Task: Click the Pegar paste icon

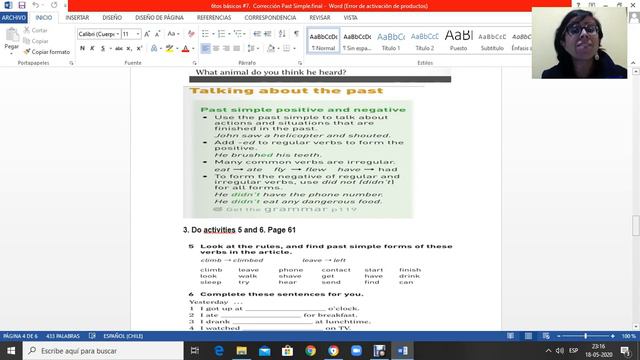Action: [12, 36]
